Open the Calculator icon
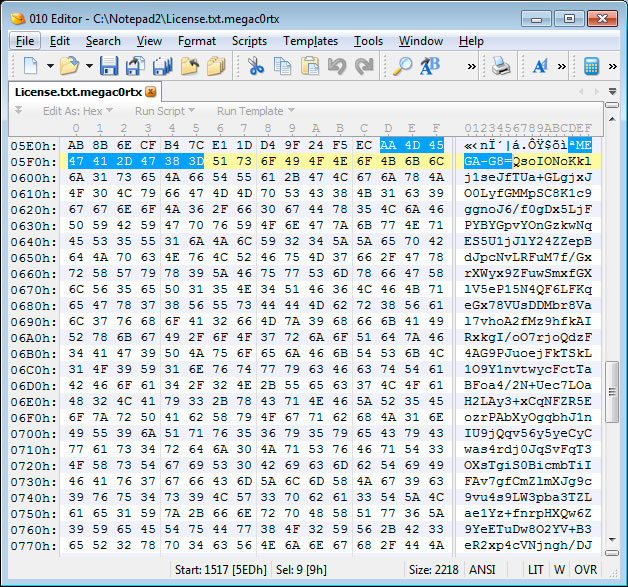This screenshot has width=628, height=587. (x=591, y=66)
